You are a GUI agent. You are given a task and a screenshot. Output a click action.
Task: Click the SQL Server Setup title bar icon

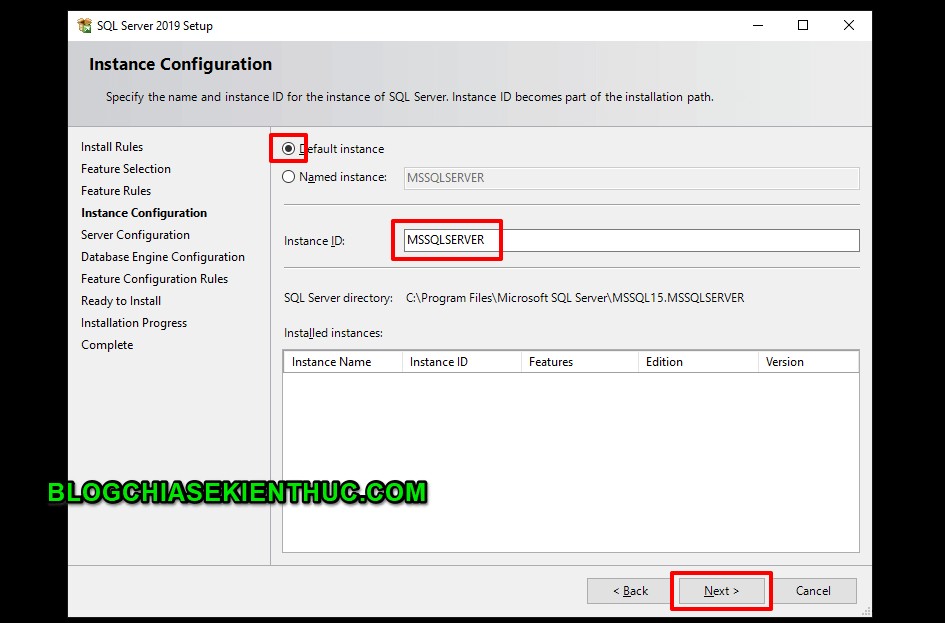coord(84,25)
